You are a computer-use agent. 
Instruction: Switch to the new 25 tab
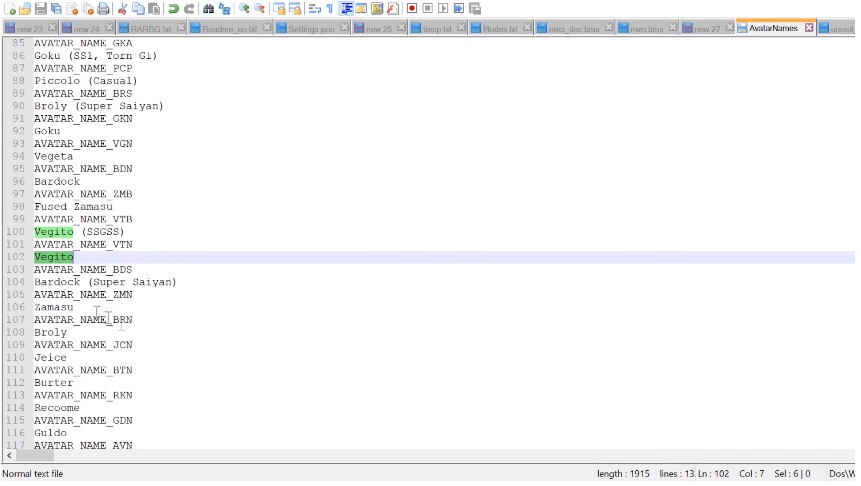point(378,29)
